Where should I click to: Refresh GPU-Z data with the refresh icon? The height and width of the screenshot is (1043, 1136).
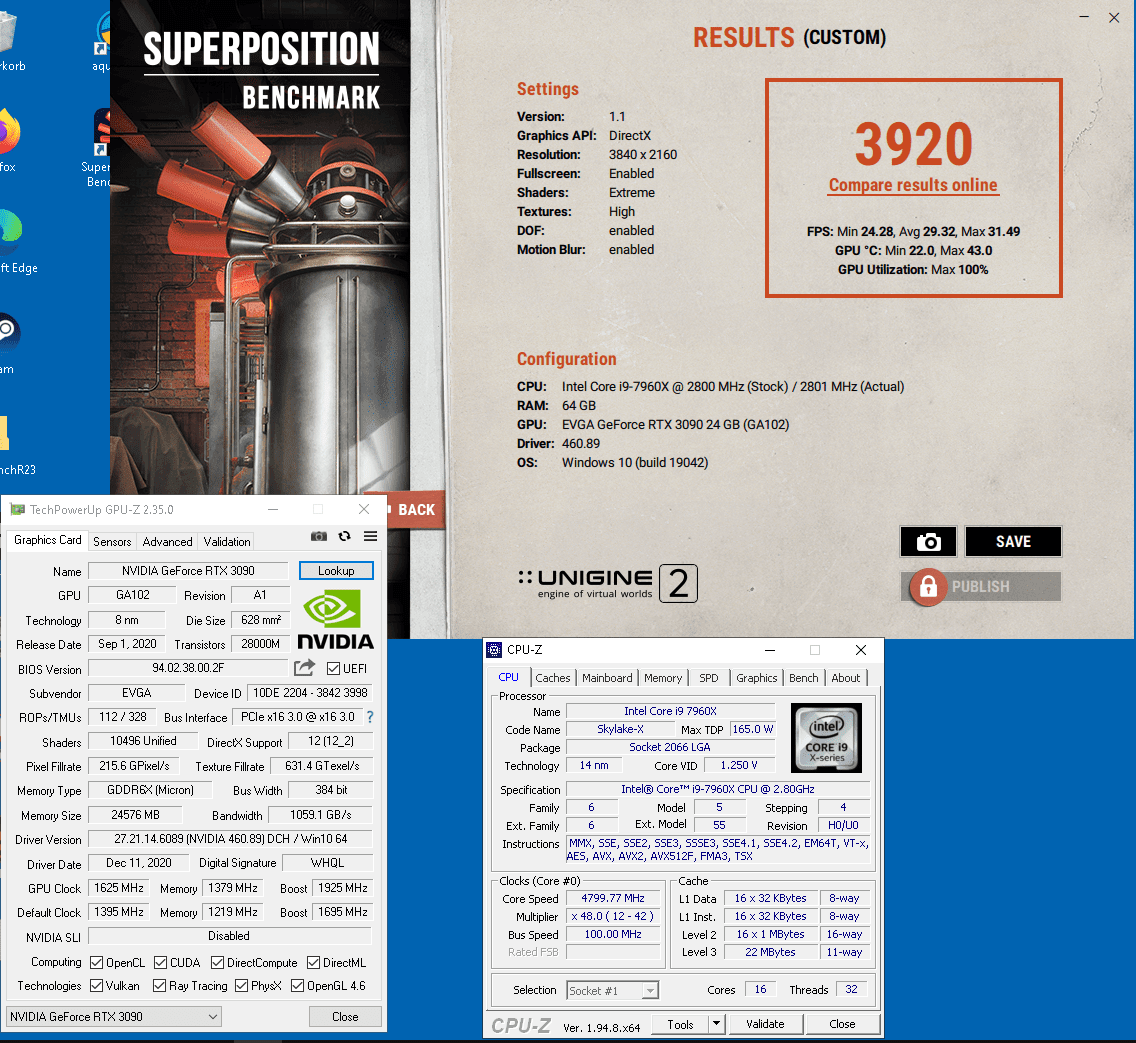(345, 536)
